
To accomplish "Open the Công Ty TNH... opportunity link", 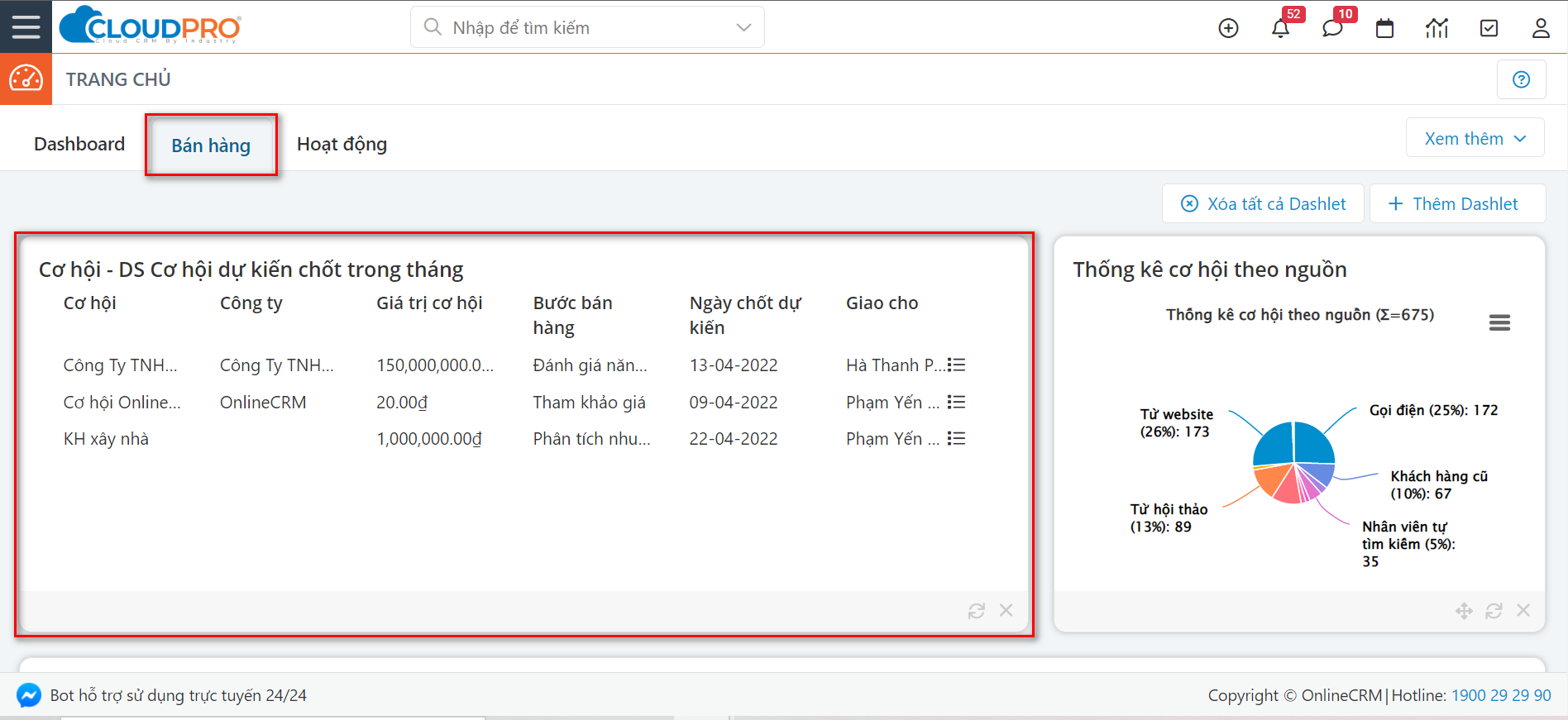I will pyautogui.click(x=120, y=365).
